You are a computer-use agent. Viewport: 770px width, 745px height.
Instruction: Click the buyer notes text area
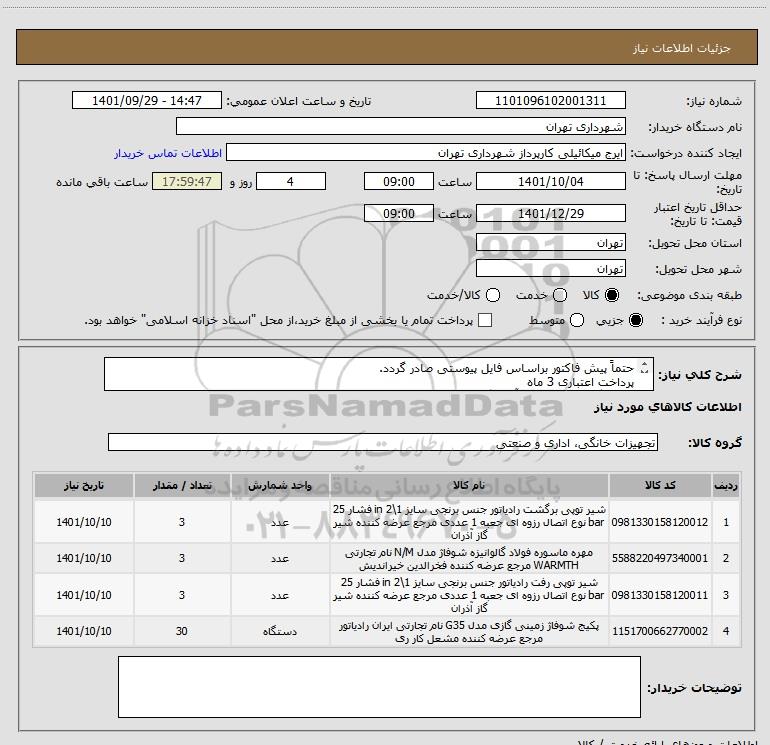(379, 687)
